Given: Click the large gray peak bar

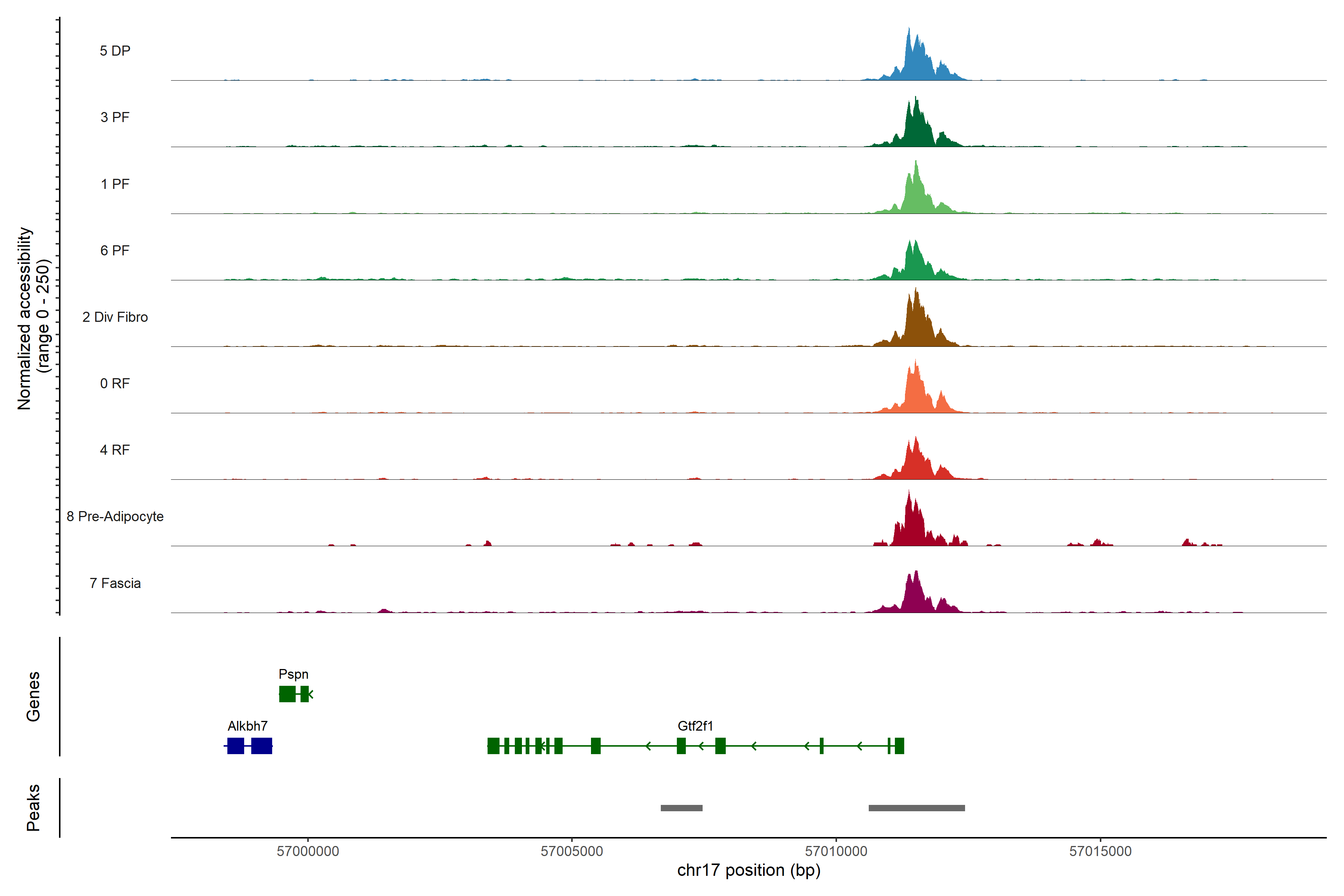Looking at the screenshot, I should 917,808.
